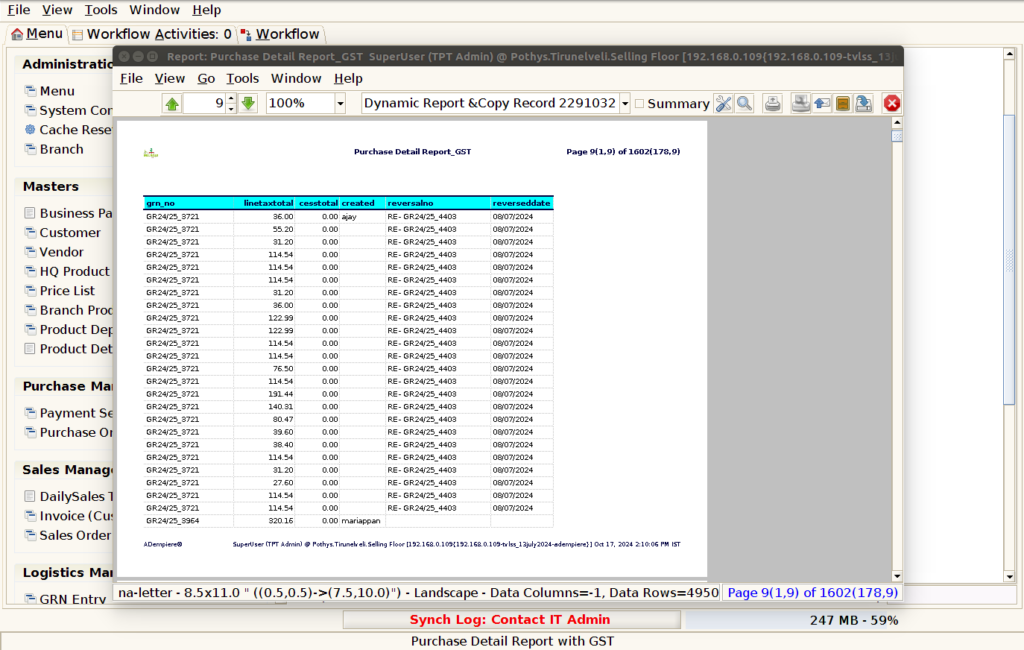Click the memory 247 MB - 59% indicator

[x=854, y=620]
